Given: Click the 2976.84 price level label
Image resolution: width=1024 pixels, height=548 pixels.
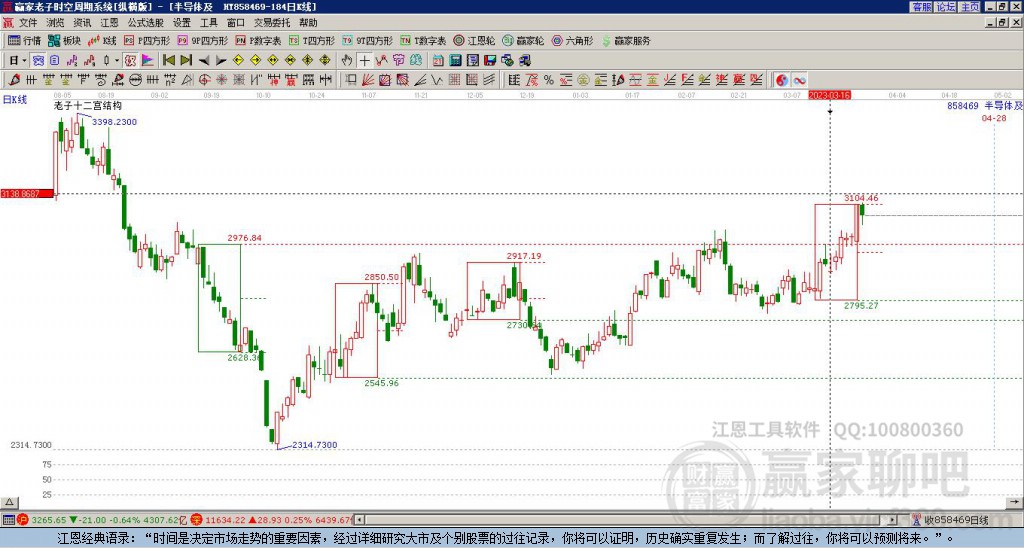Looking at the screenshot, I should 244,238.
